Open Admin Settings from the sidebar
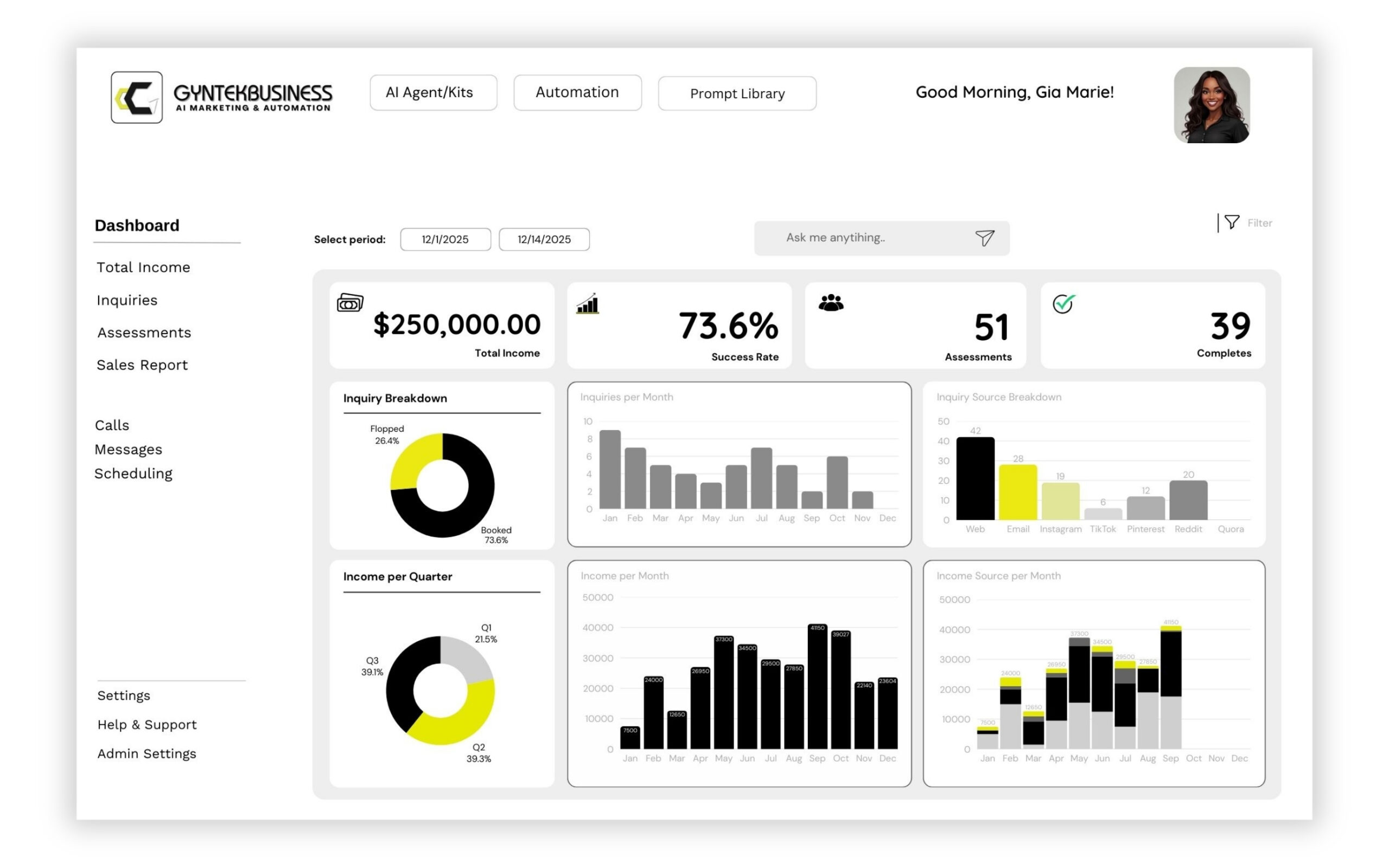 click(x=147, y=753)
